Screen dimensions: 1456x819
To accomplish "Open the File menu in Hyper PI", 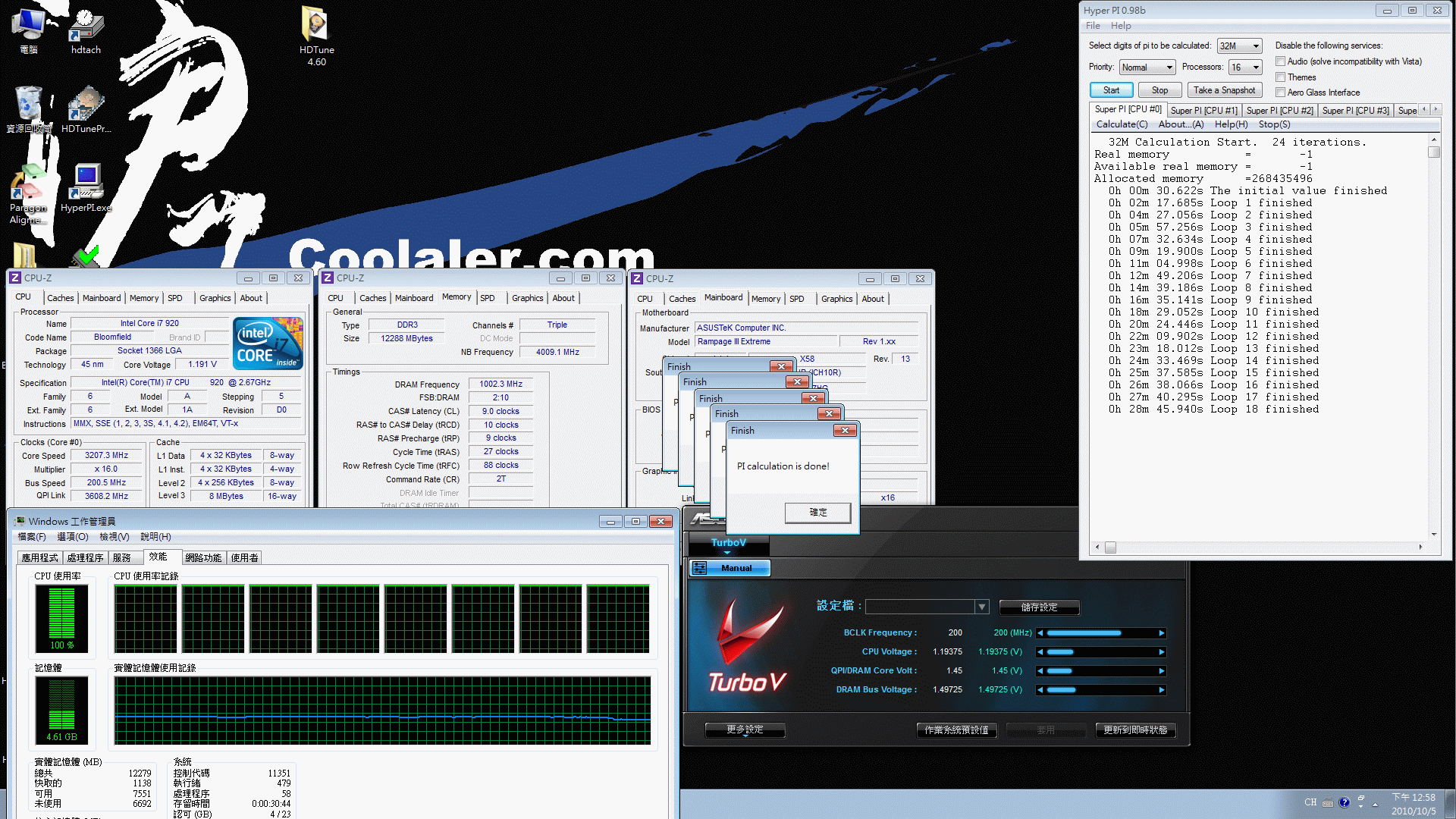I will 1093,26.
